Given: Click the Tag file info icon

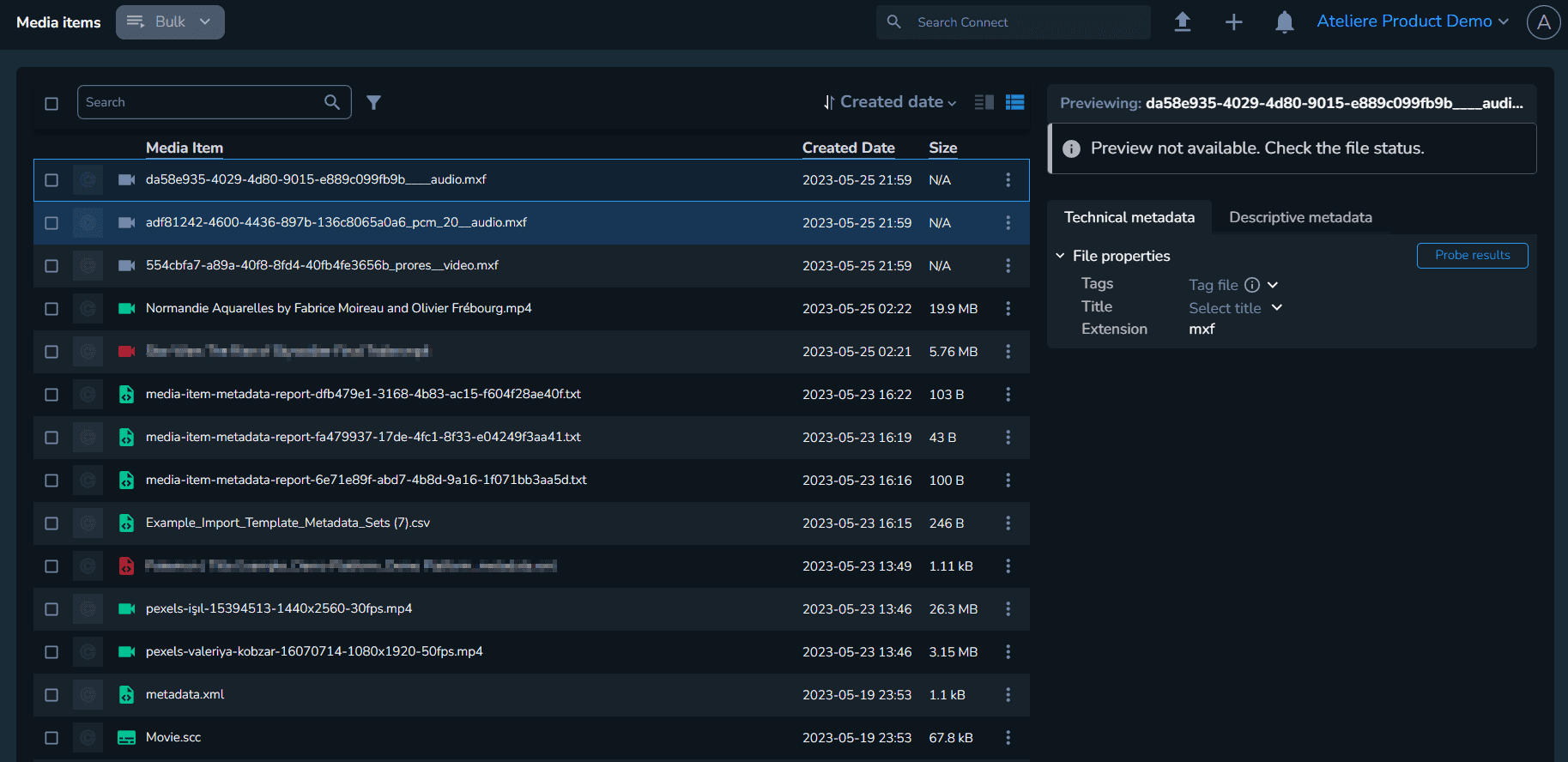Looking at the screenshot, I should 1252,285.
